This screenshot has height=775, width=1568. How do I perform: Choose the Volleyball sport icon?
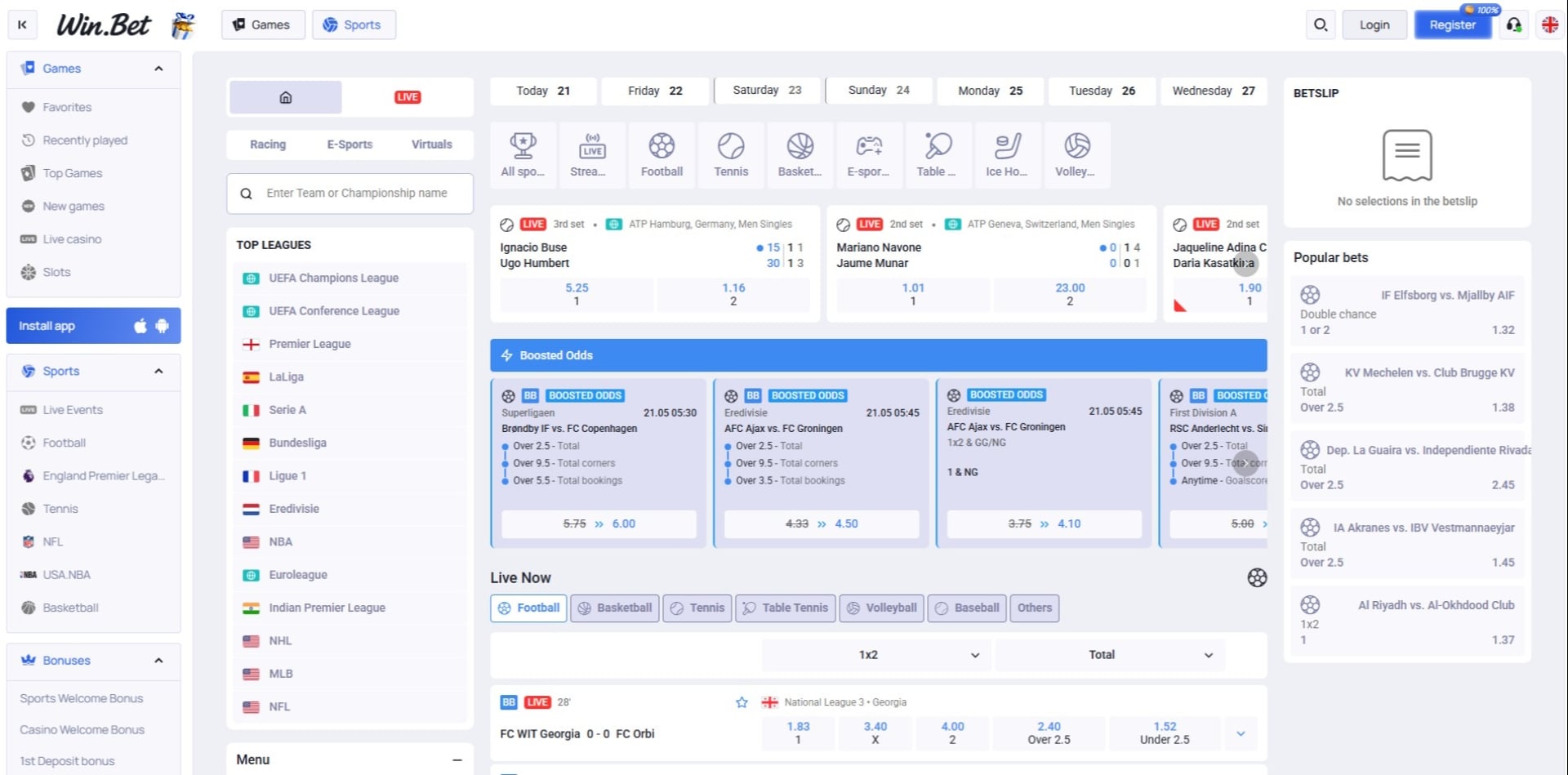[1077, 155]
